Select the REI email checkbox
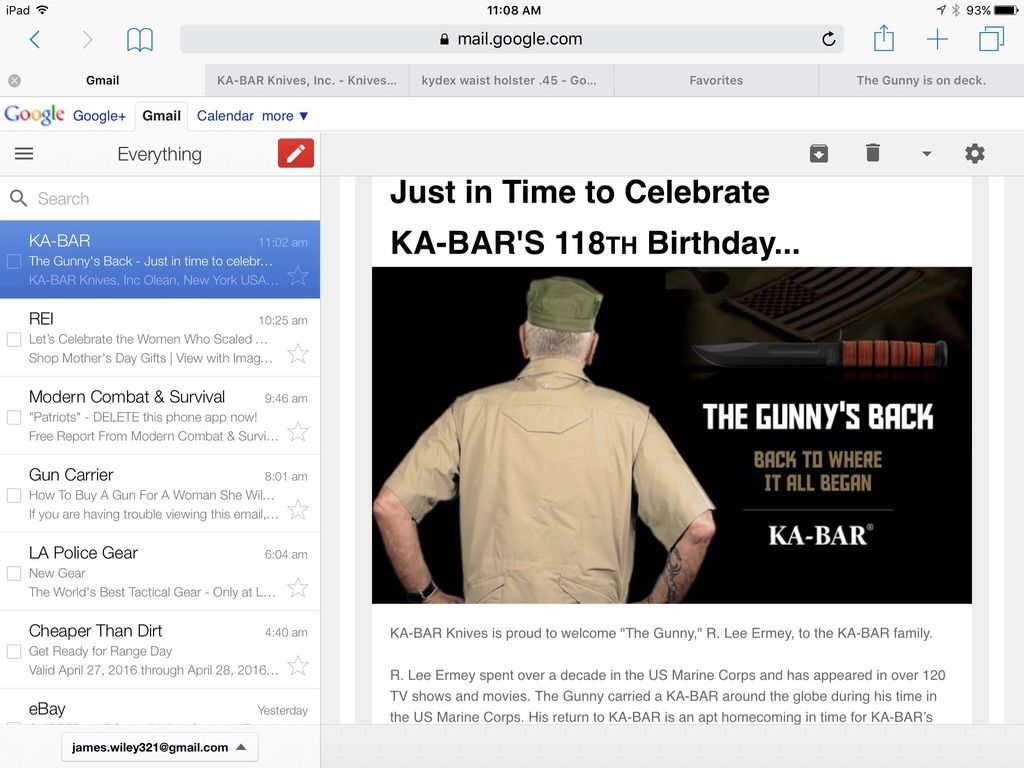1024x768 pixels. click(14, 340)
